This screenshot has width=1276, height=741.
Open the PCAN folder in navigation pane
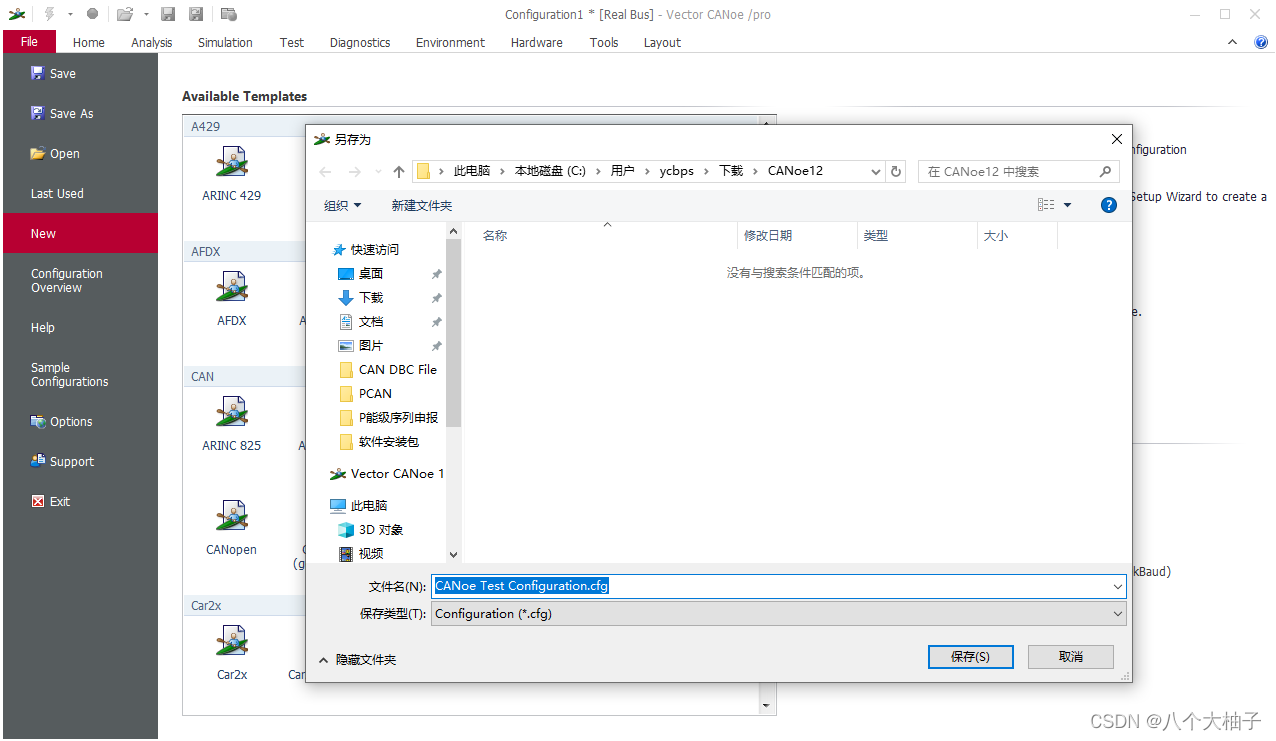[x=375, y=393]
